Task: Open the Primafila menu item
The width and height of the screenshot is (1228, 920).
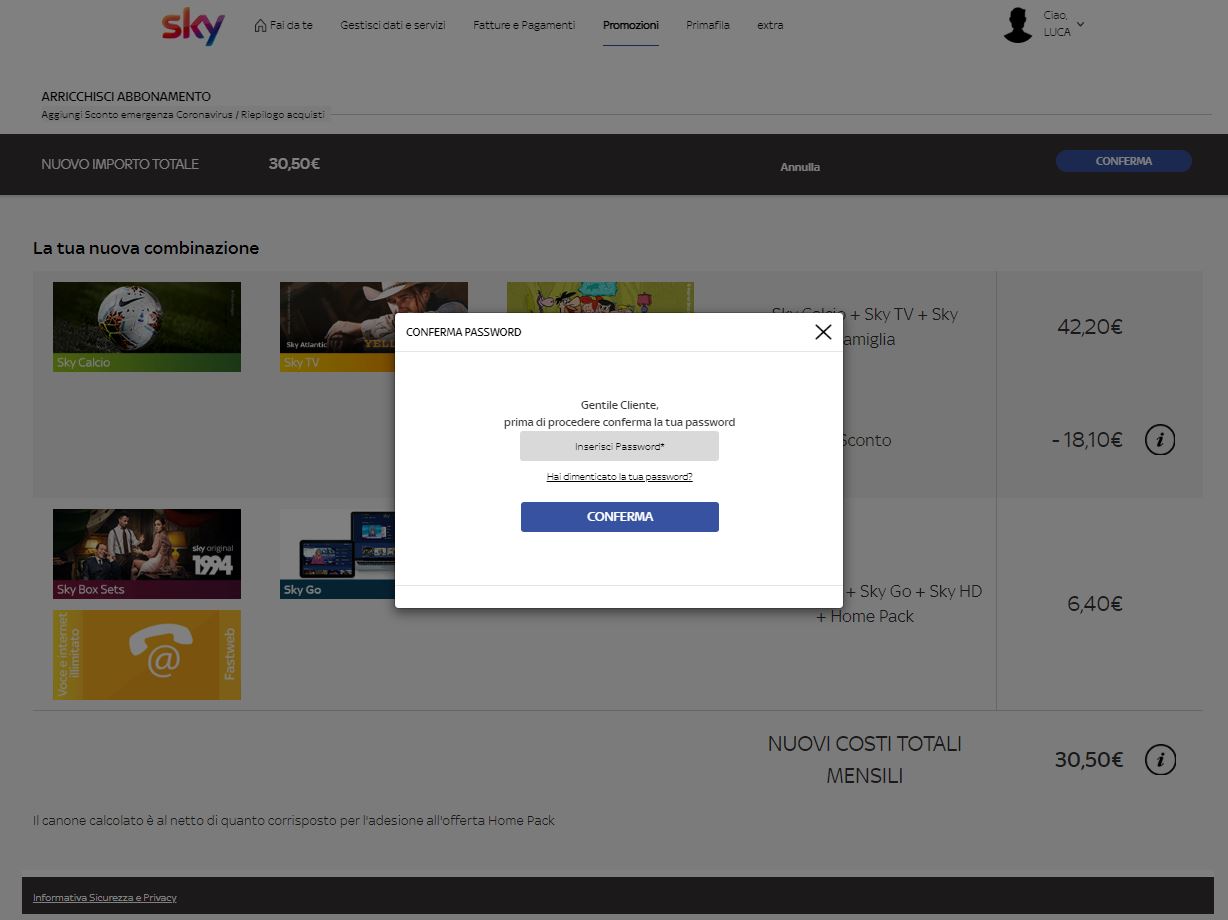Action: (708, 25)
